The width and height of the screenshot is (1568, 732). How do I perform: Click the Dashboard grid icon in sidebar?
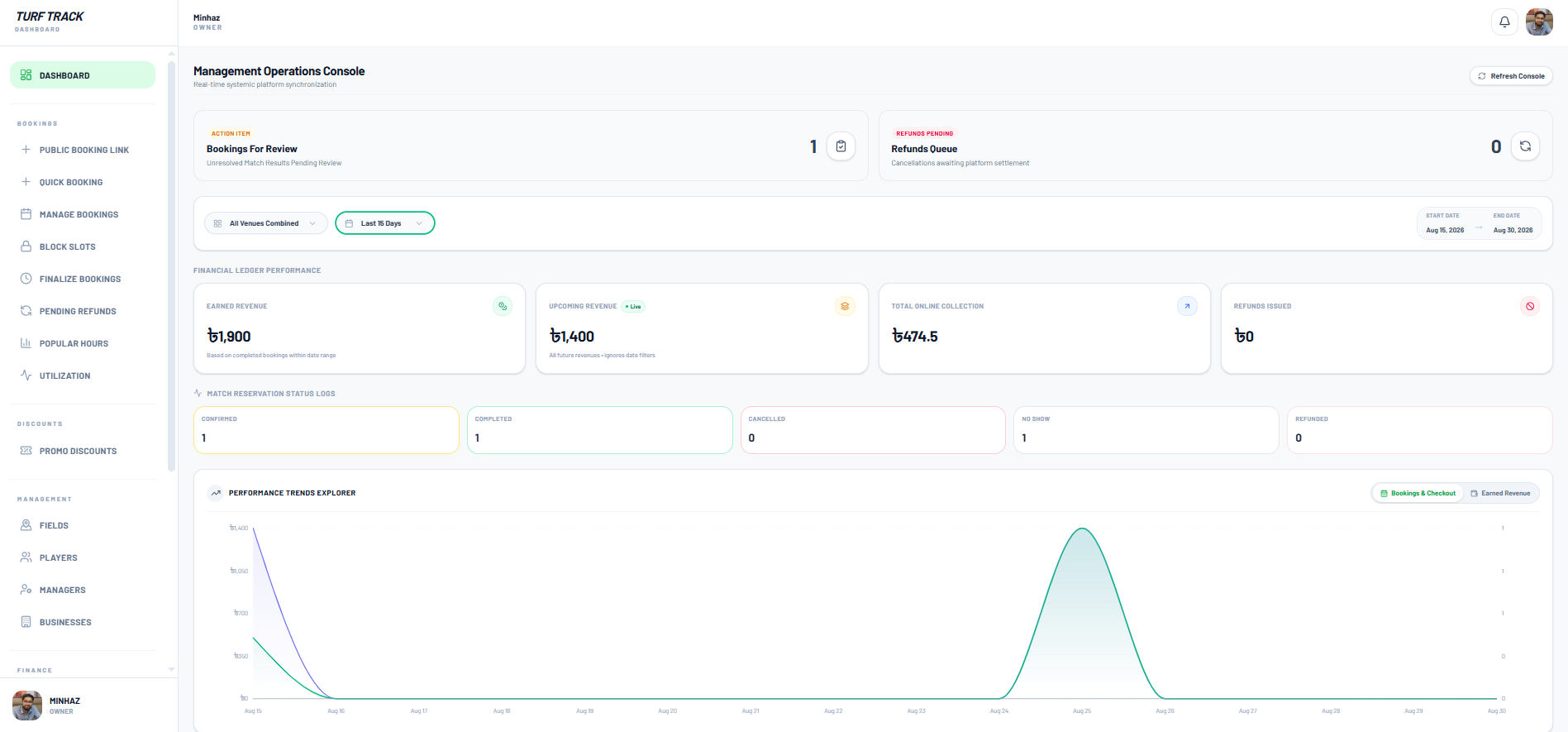click(26, 75)
